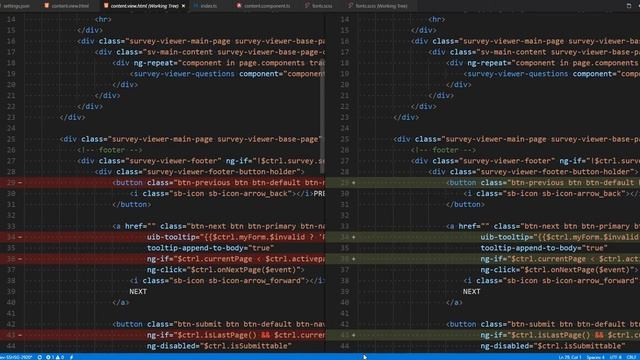Viewport: 640px width, 360px height.
Task: Click added button line 29 in right pane
Action: tap(483, 182)
